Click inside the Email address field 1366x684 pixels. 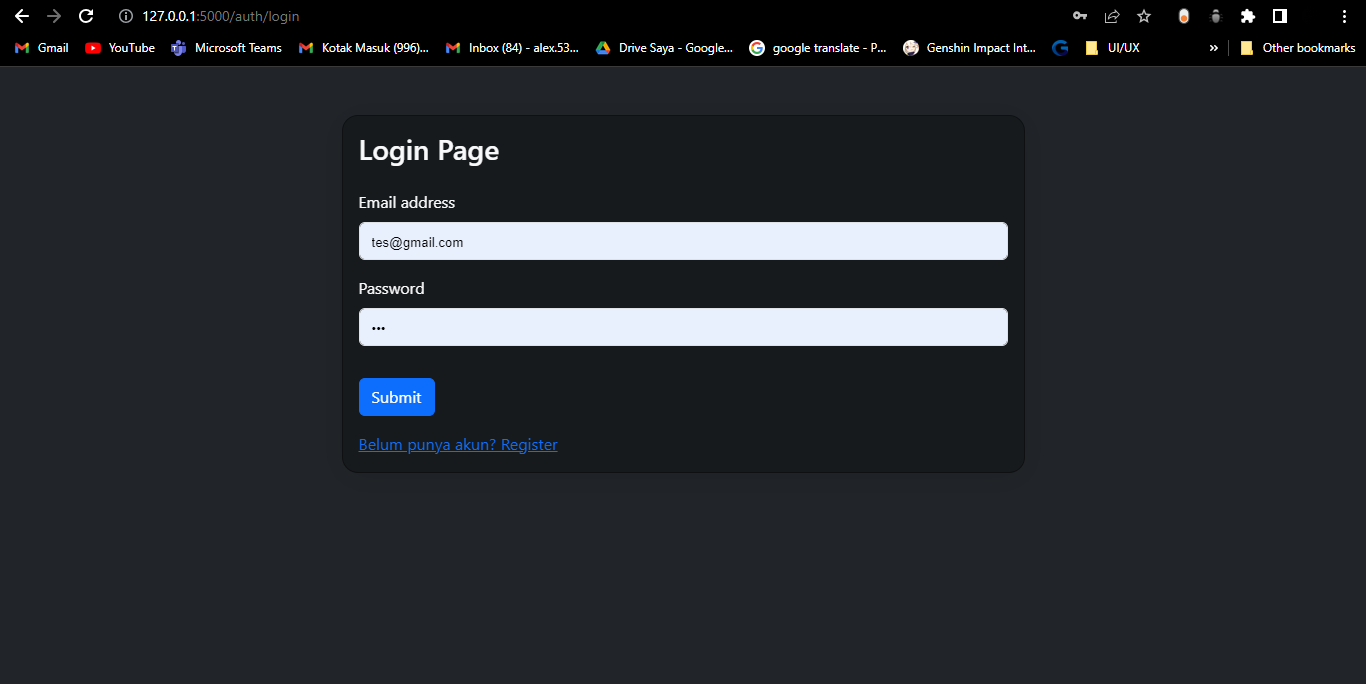(683, 241)
